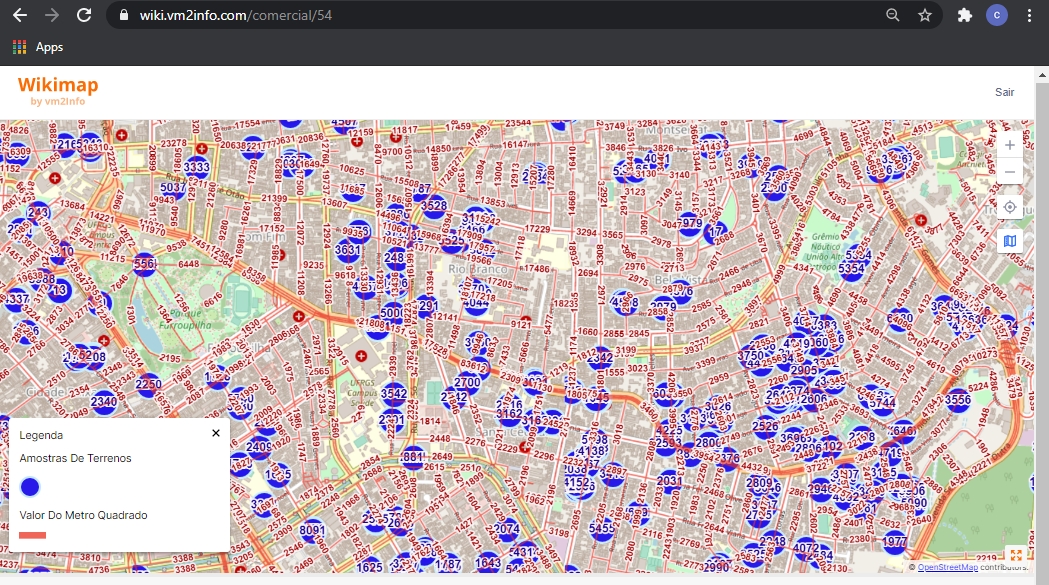Open the Apps bookmarks shortcut

click(38, 47)
